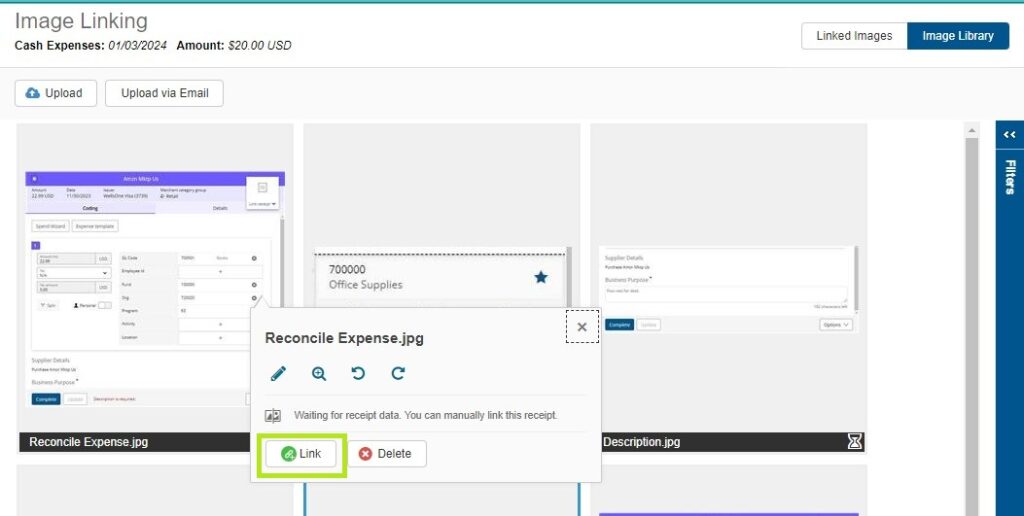
Task: Close the Reconcile Expense.jpg popup
Action: 582,327
